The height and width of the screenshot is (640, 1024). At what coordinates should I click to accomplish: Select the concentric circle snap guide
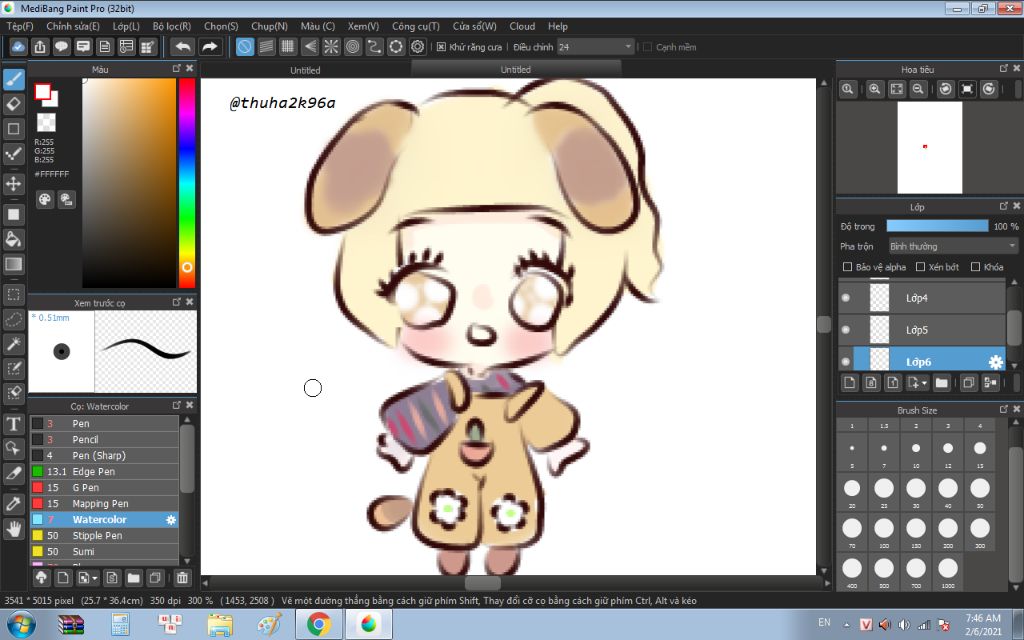(x=353, y=46)
